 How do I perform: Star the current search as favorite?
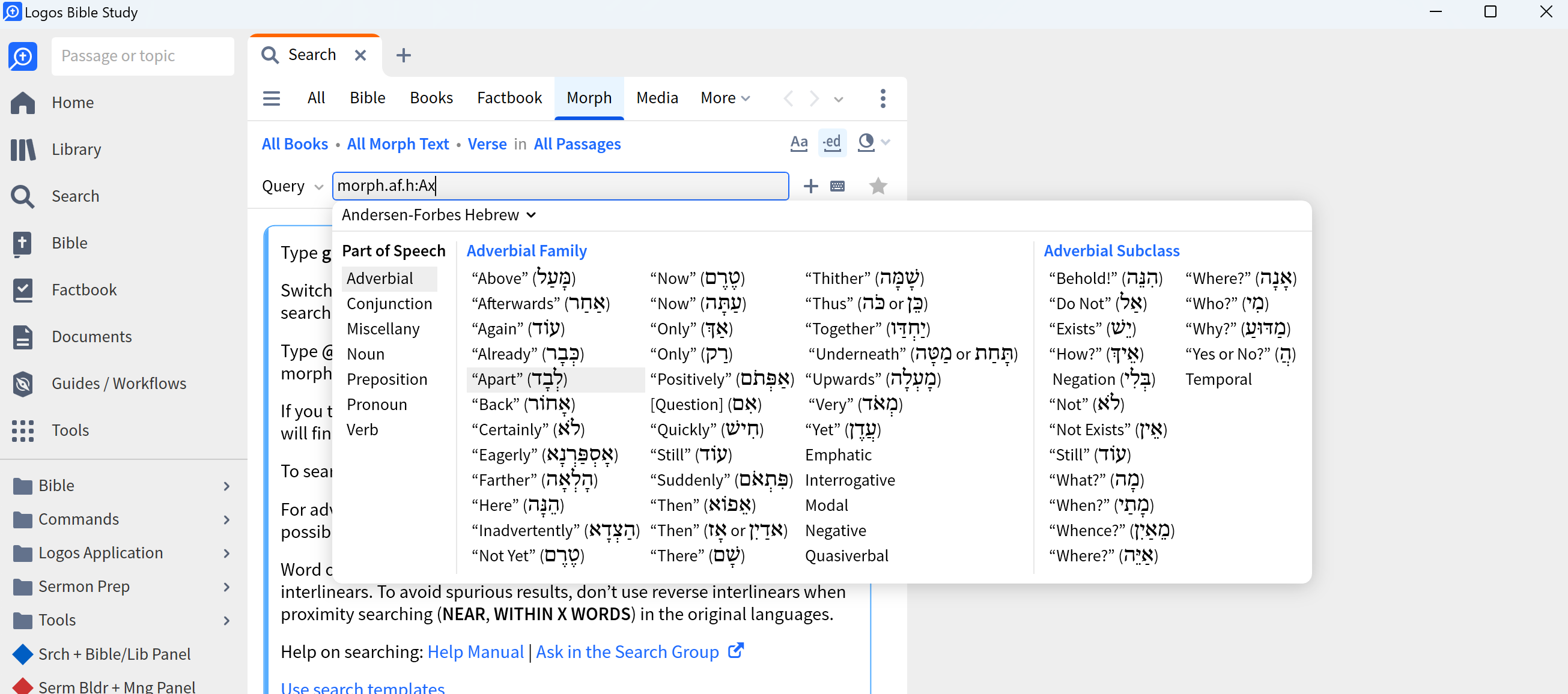click(877, 186)
